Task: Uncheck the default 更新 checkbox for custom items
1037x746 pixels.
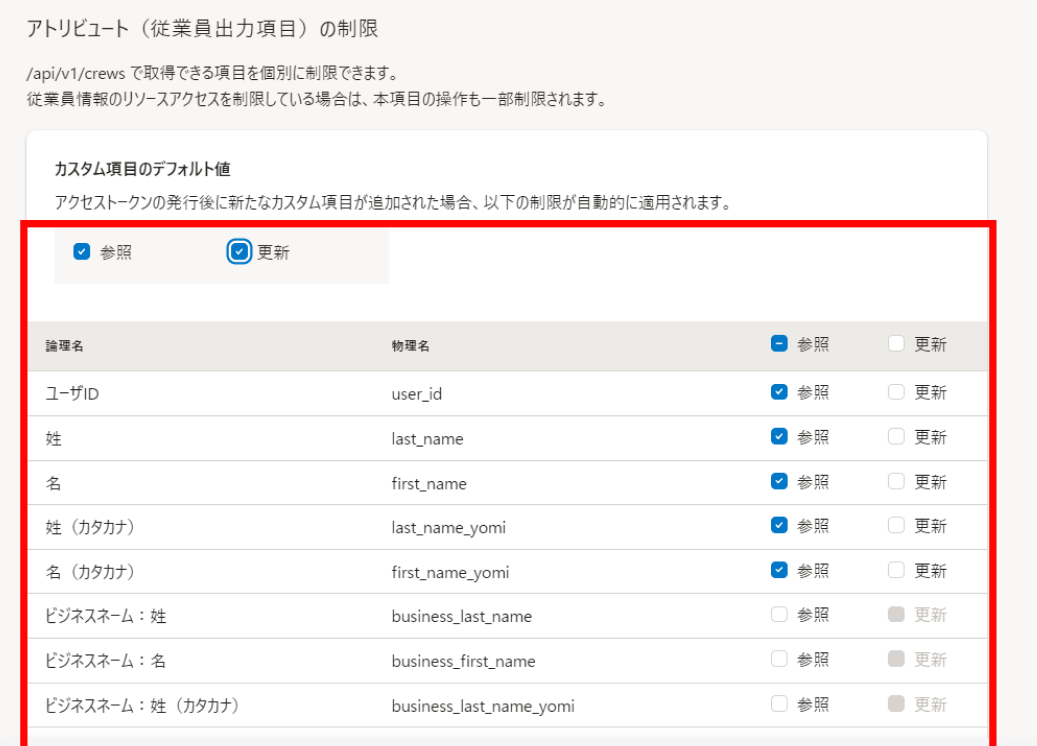Action: [x=239, y=252]
